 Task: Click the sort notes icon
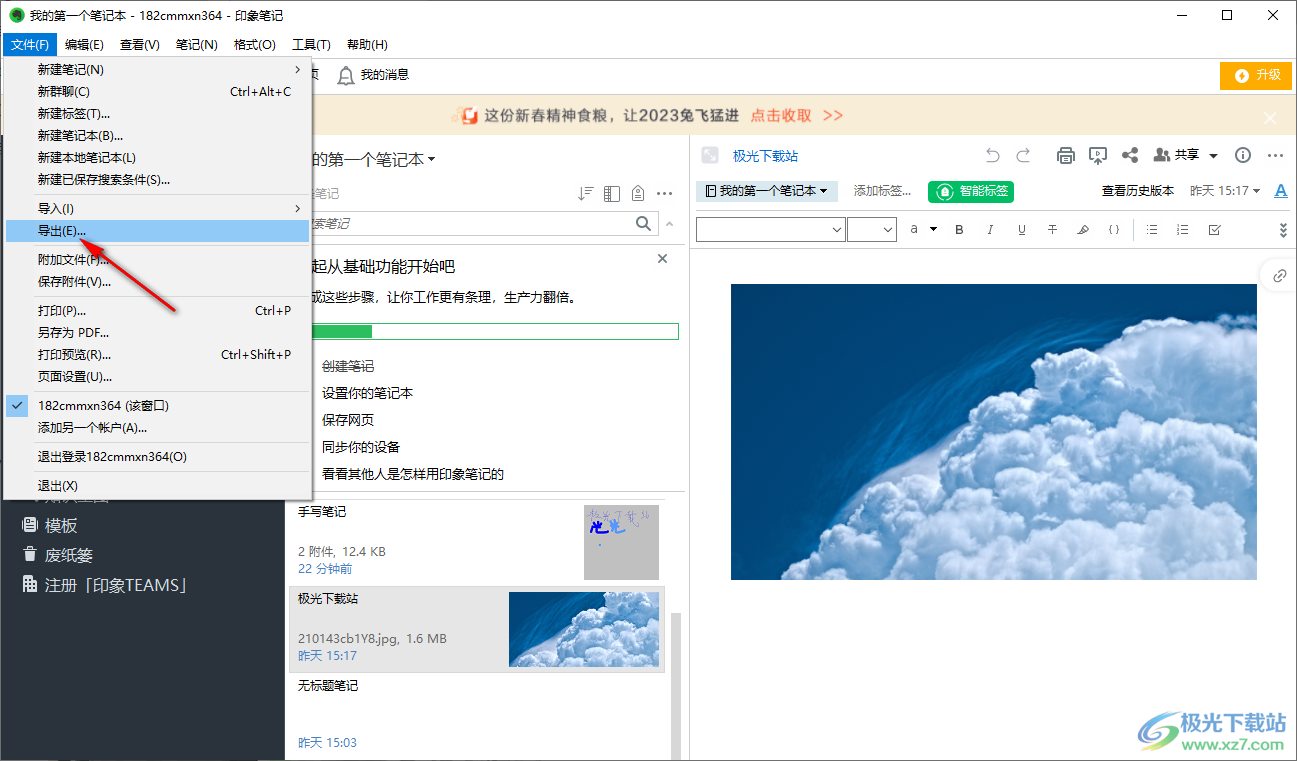[x=586, y=193]
